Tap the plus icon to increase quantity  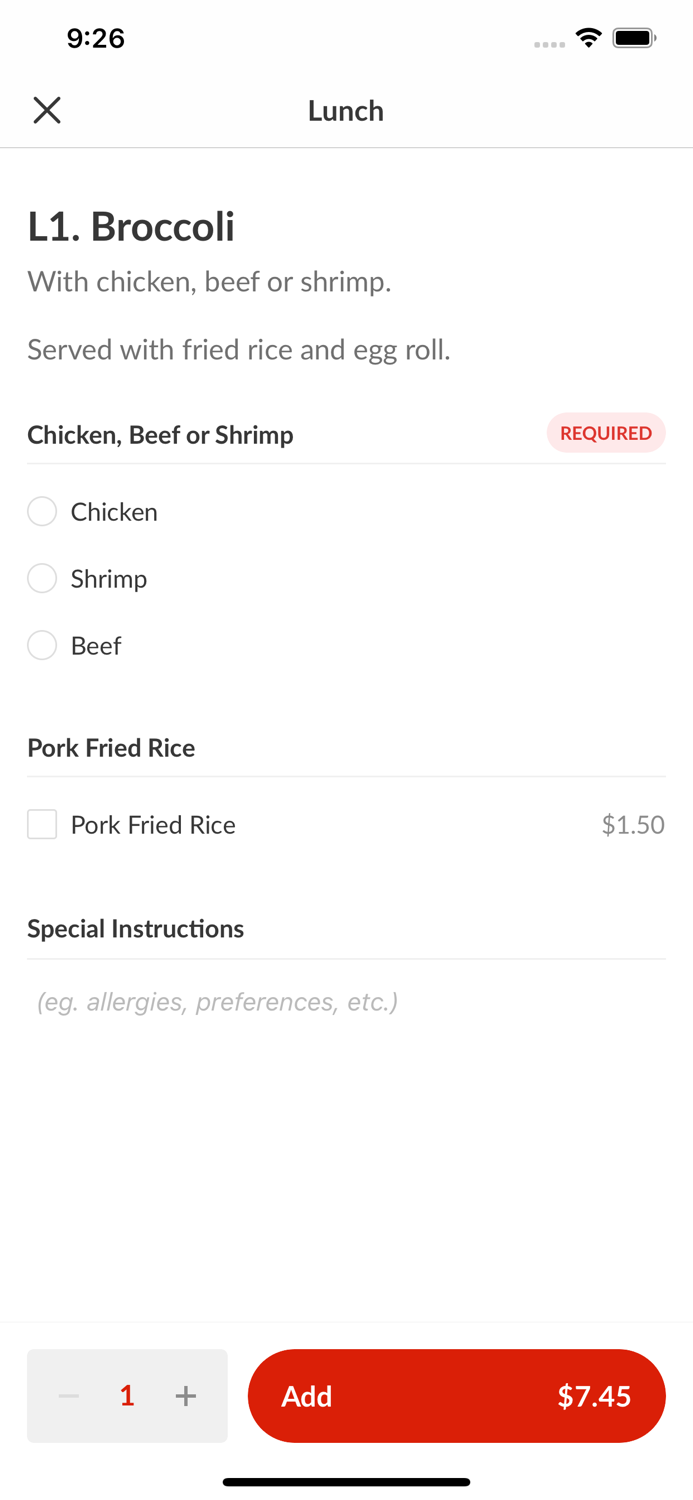click(x=186, y=1396)
